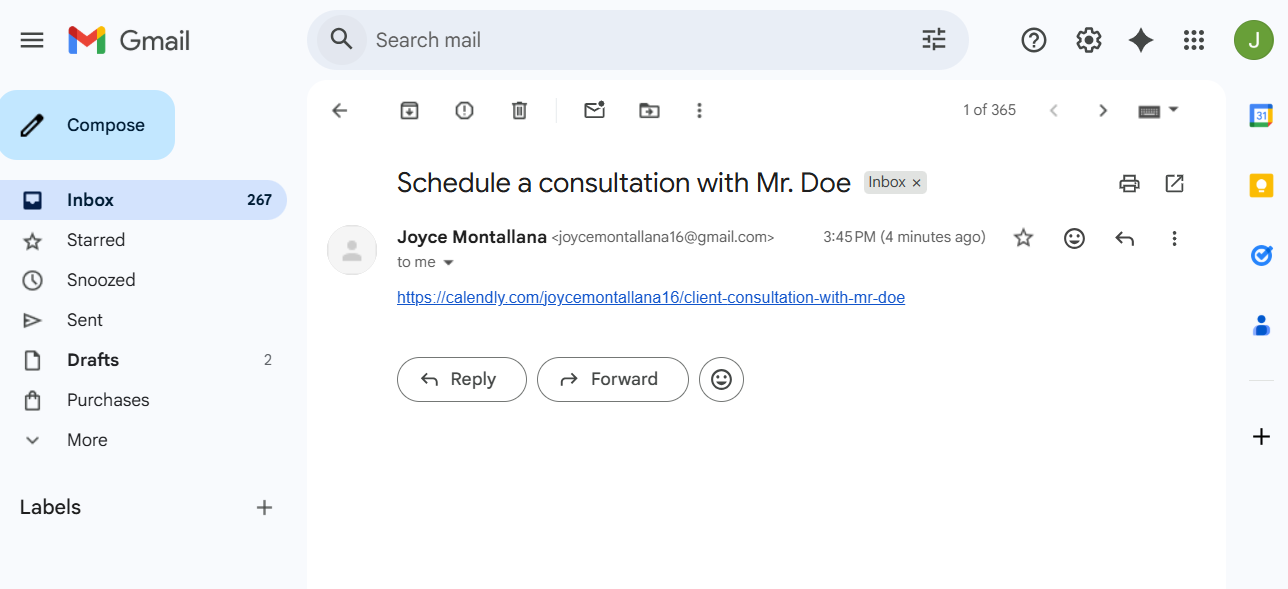Click the Forward button
The width and height of the screenshot is (1288, 589).
tap(612, 379)
